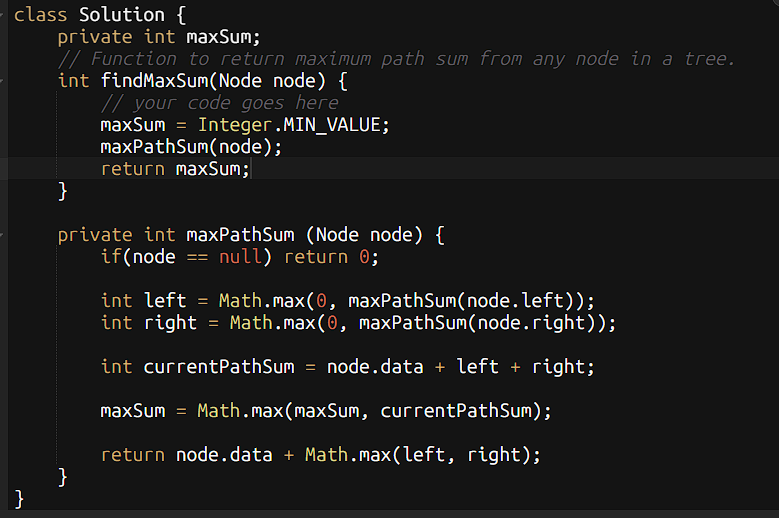Click "currentPathSum" in its int declaration
Screen dimensions: 779x518
click(x=219, y=367)
